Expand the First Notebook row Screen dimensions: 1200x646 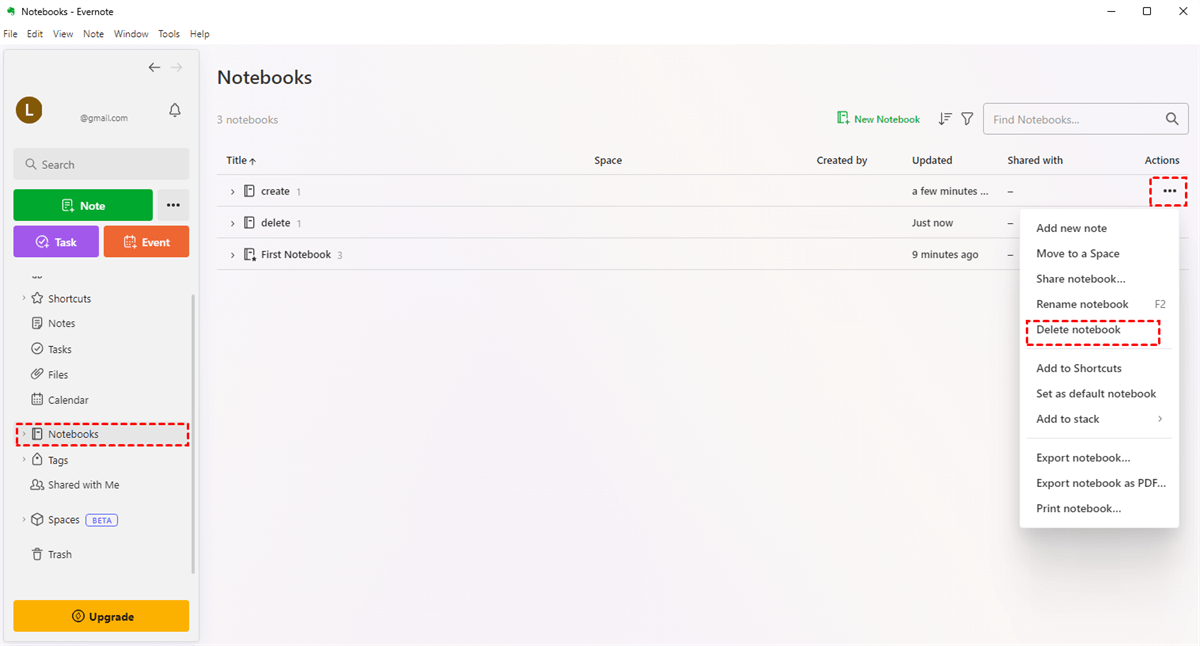tap(232, 255)
